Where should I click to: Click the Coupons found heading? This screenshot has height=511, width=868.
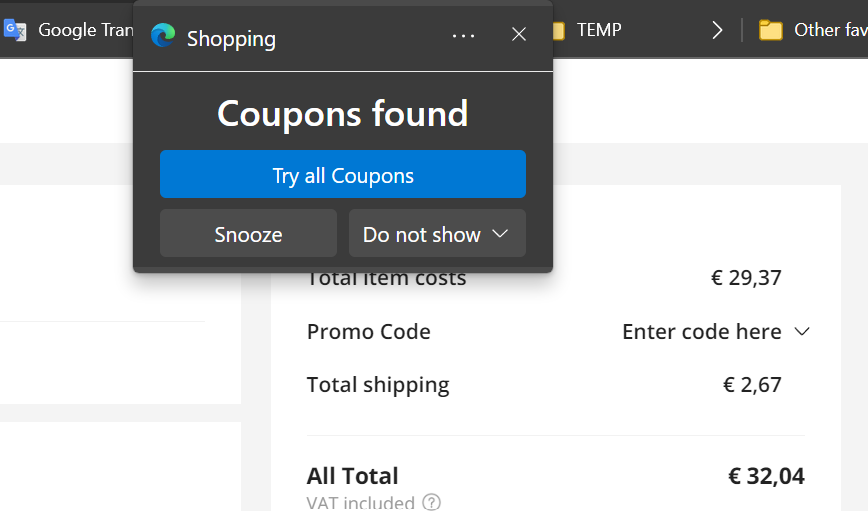point(343,114)
